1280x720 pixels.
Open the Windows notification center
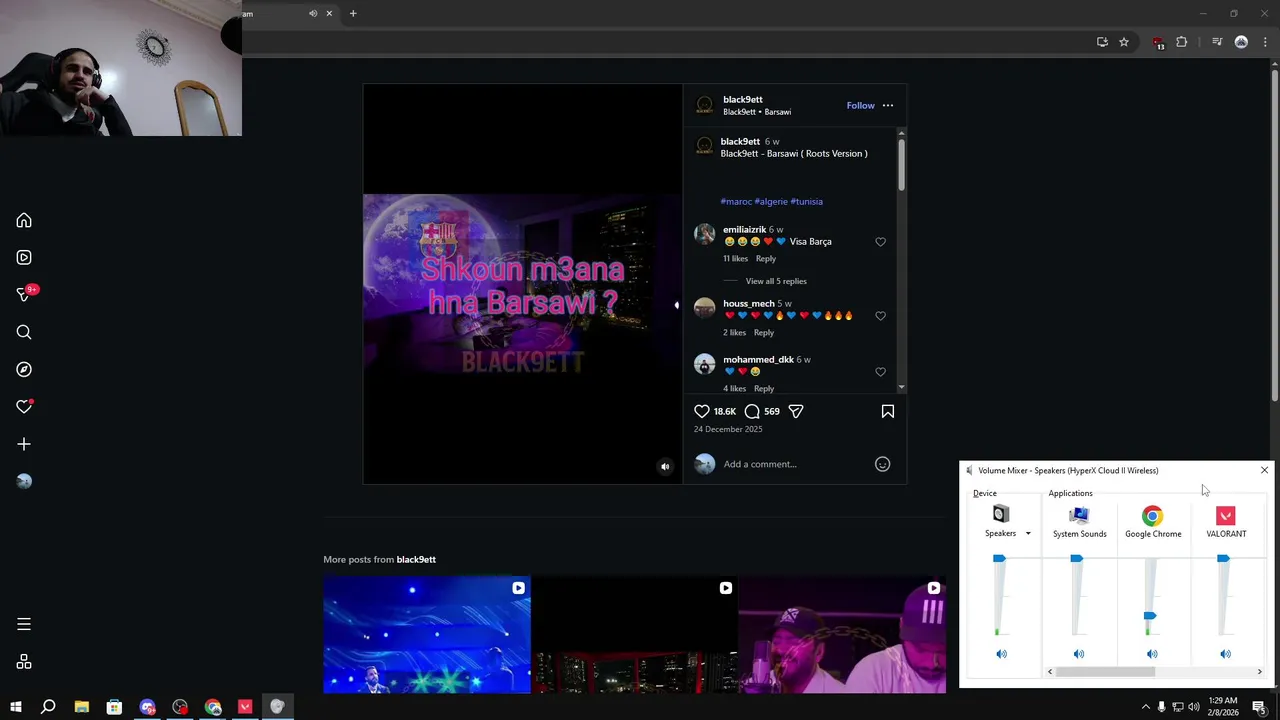(x=1259, y=707)
